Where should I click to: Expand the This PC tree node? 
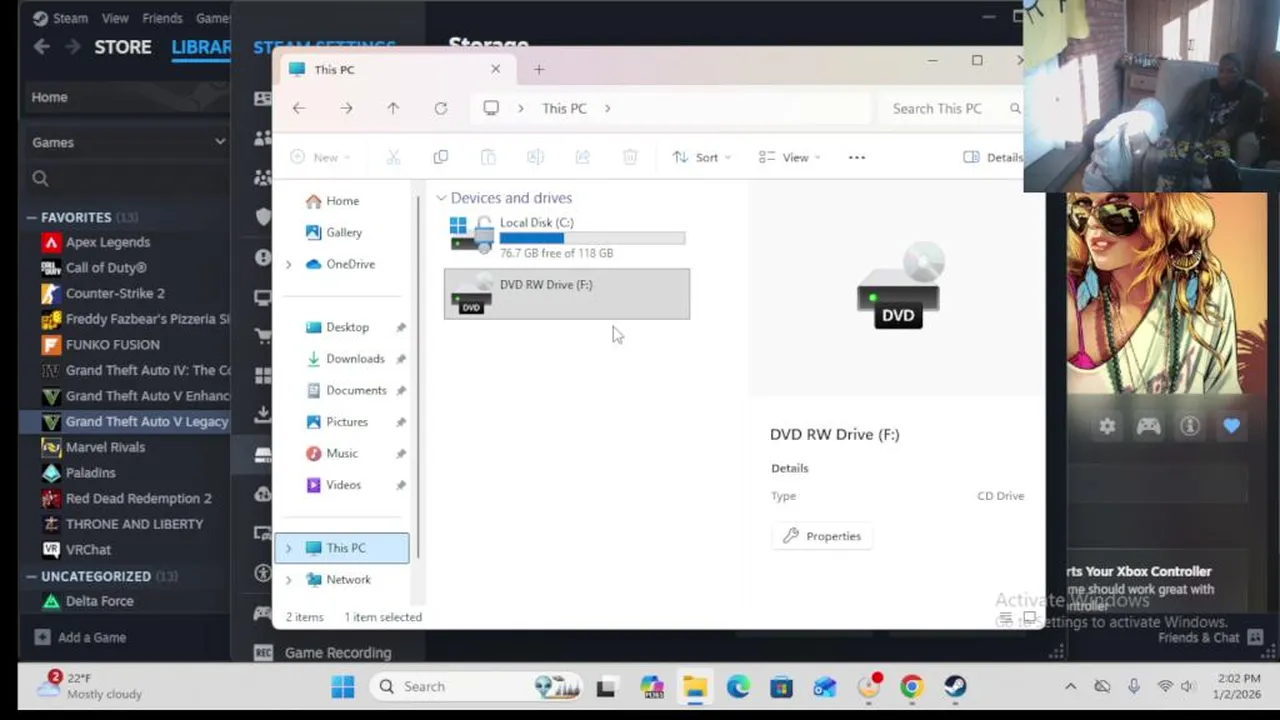(x=289, y=548)
